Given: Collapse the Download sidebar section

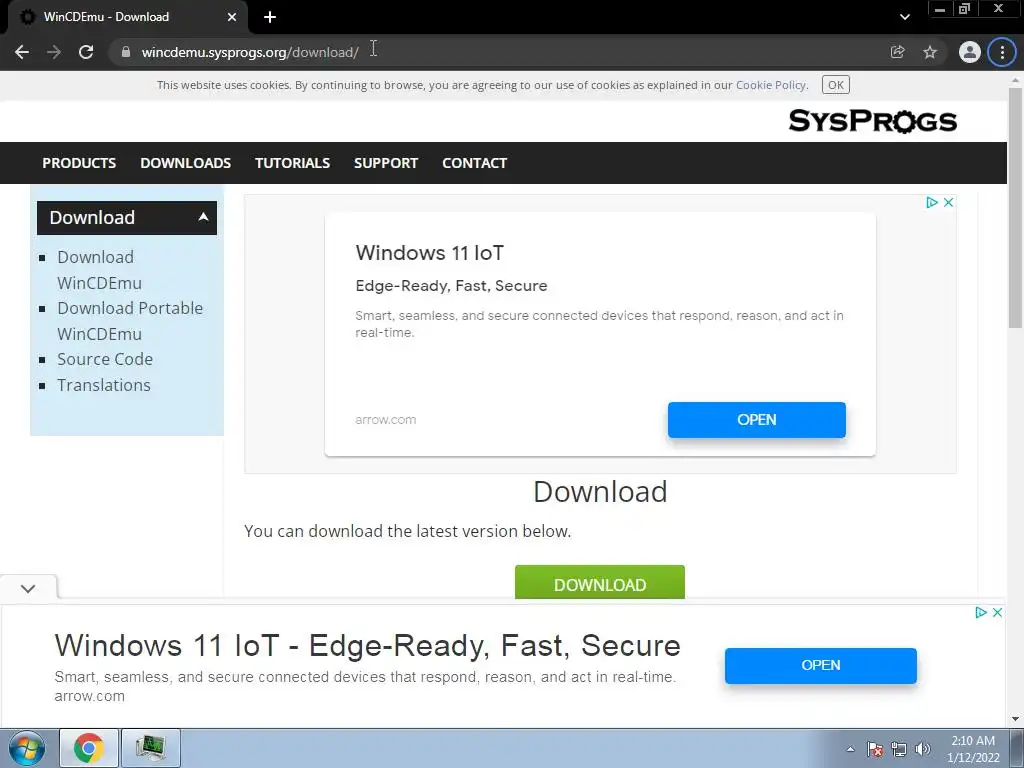Looking at the screenshot, I should 203,217.
